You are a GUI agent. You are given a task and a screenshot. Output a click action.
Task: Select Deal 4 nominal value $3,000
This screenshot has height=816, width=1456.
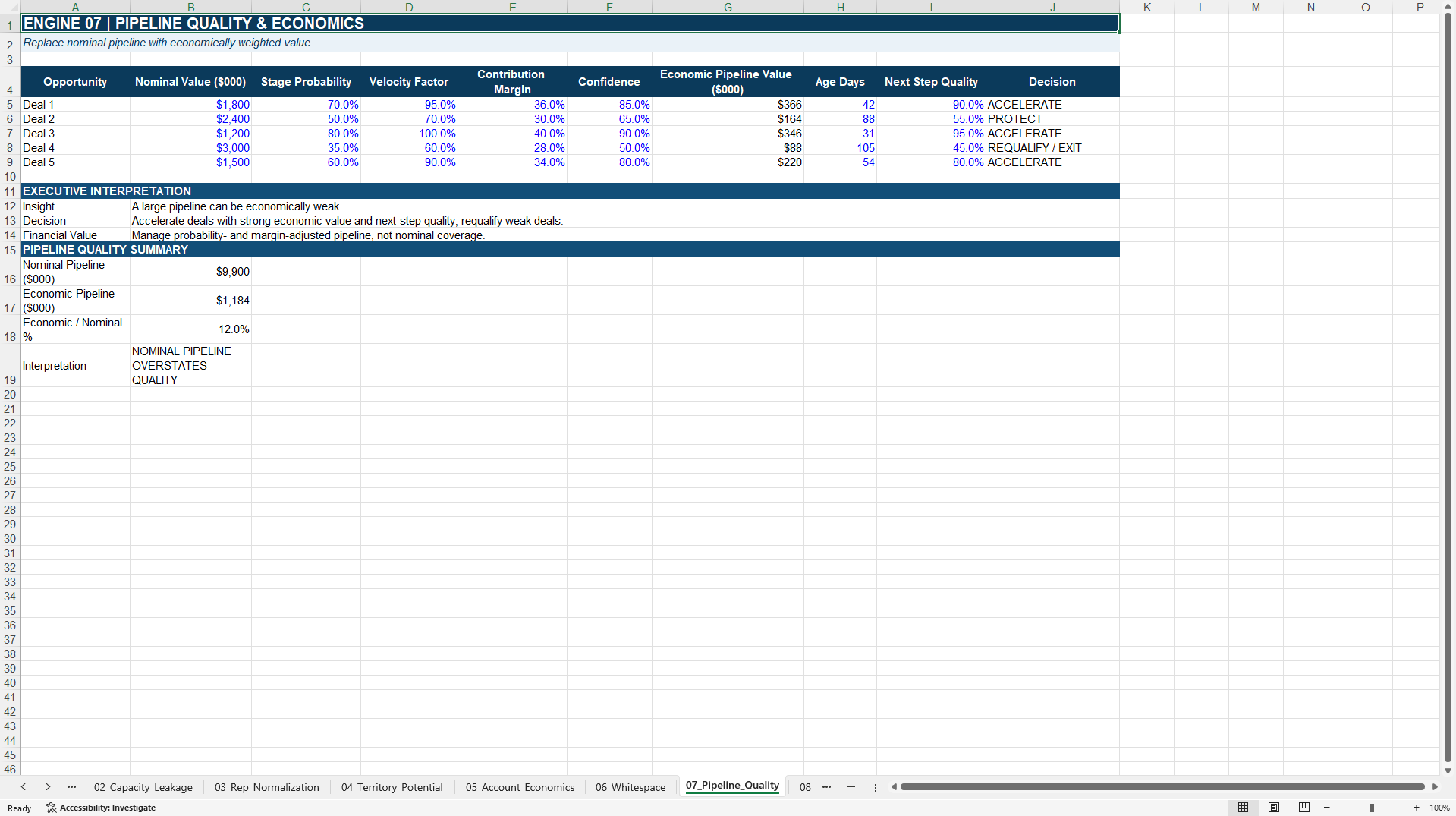(190, 148)
